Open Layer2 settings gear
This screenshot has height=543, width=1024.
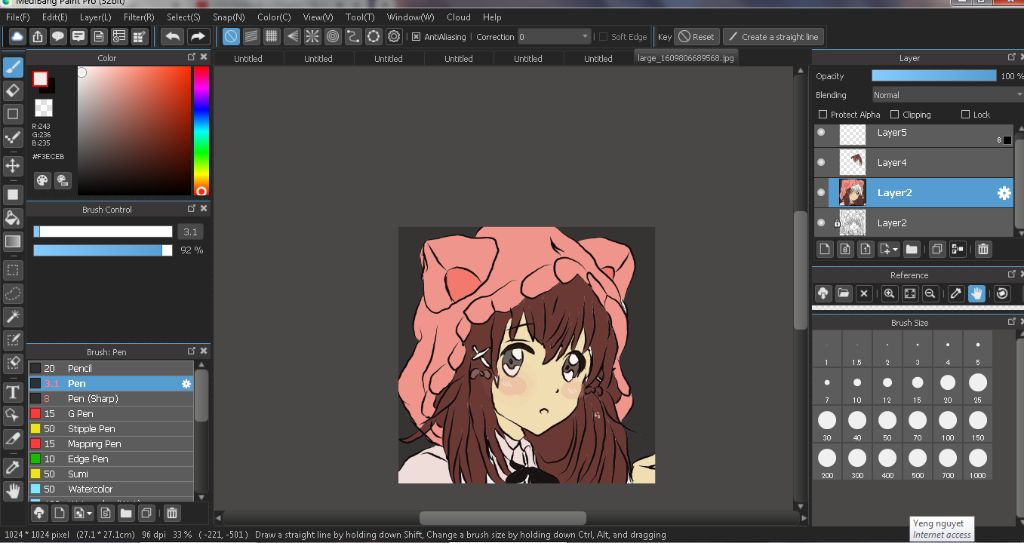[1004, 193]
